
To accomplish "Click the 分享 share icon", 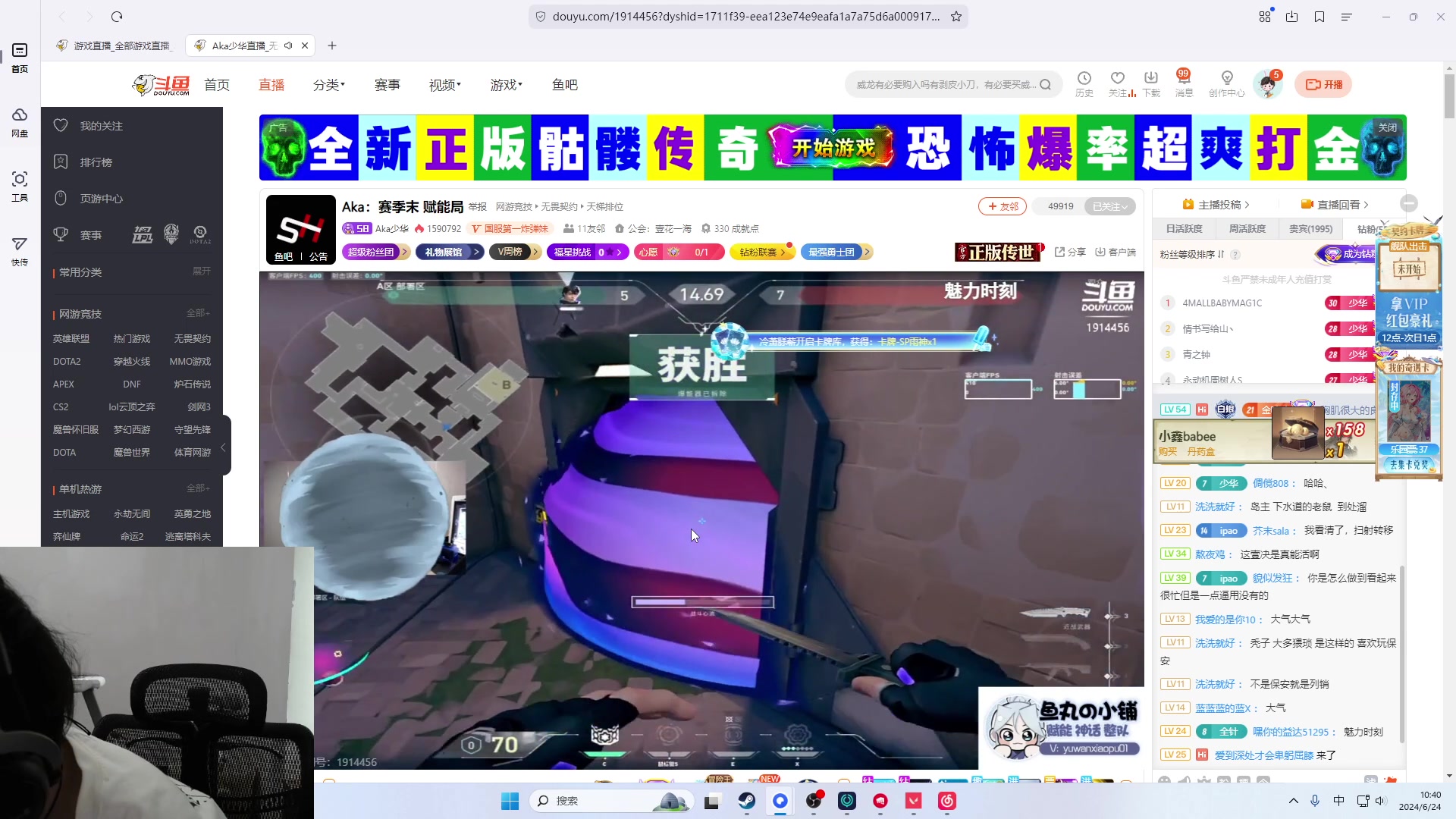I will click(x=1070, y=252).
